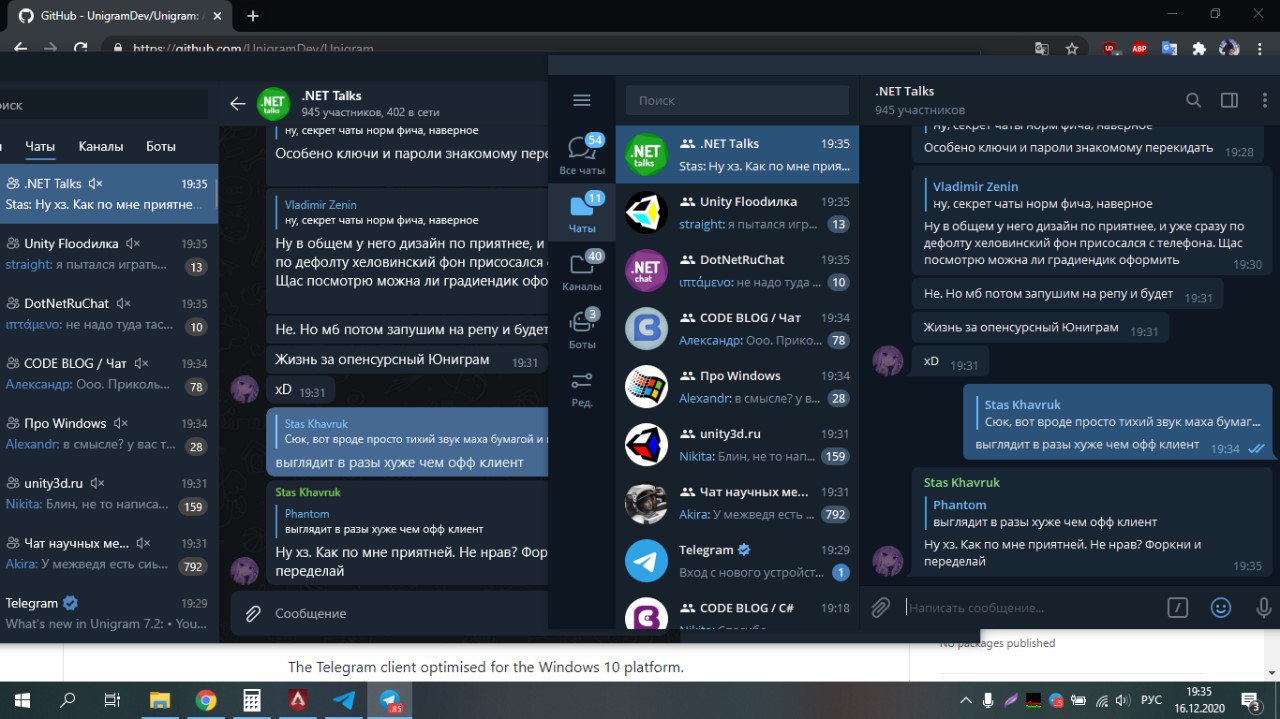
Task: Bookmark the page with star icon
Action: (x=1072, y=48)
